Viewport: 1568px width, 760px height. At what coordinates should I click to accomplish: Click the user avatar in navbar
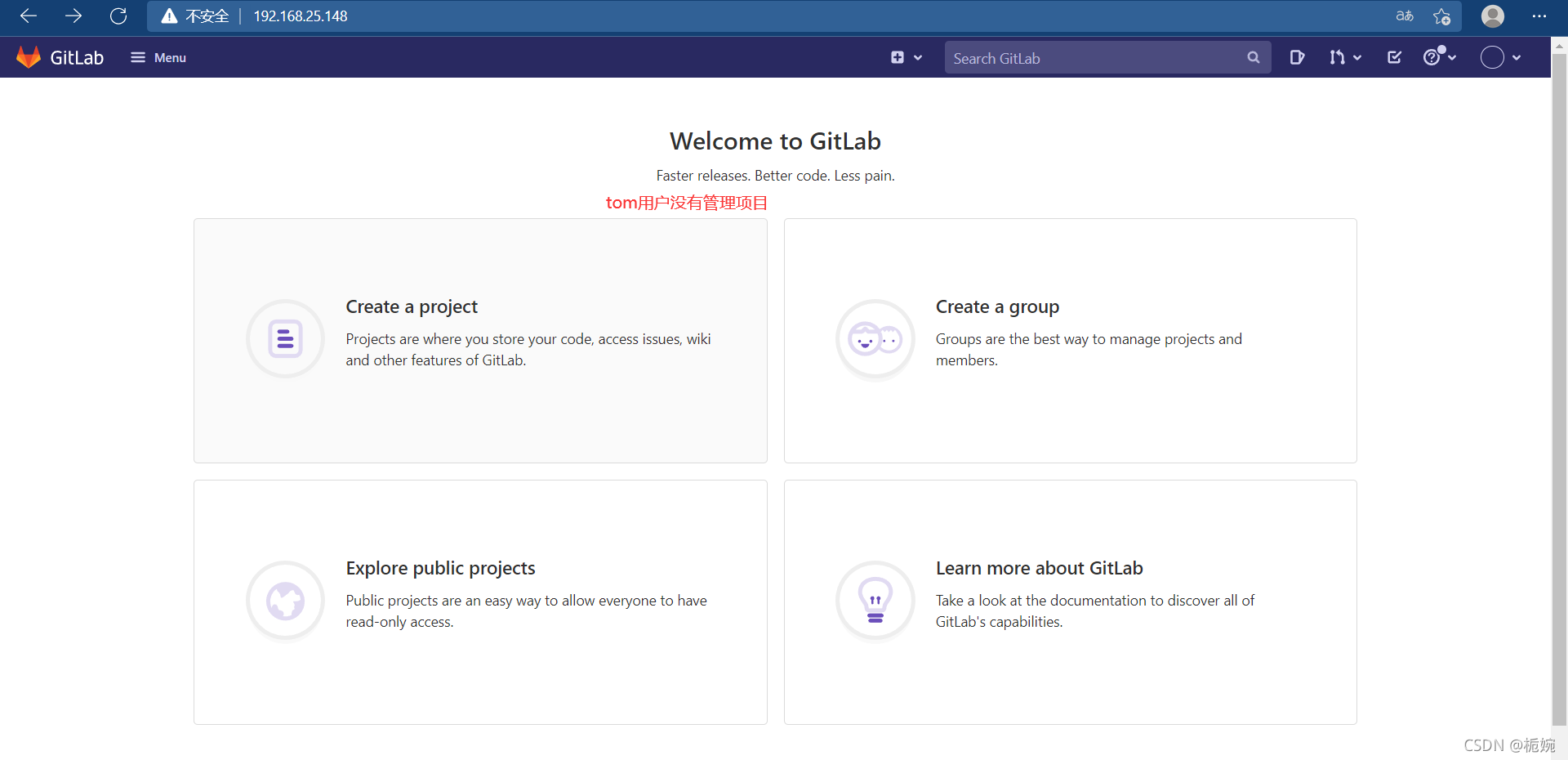point(1492,57)
